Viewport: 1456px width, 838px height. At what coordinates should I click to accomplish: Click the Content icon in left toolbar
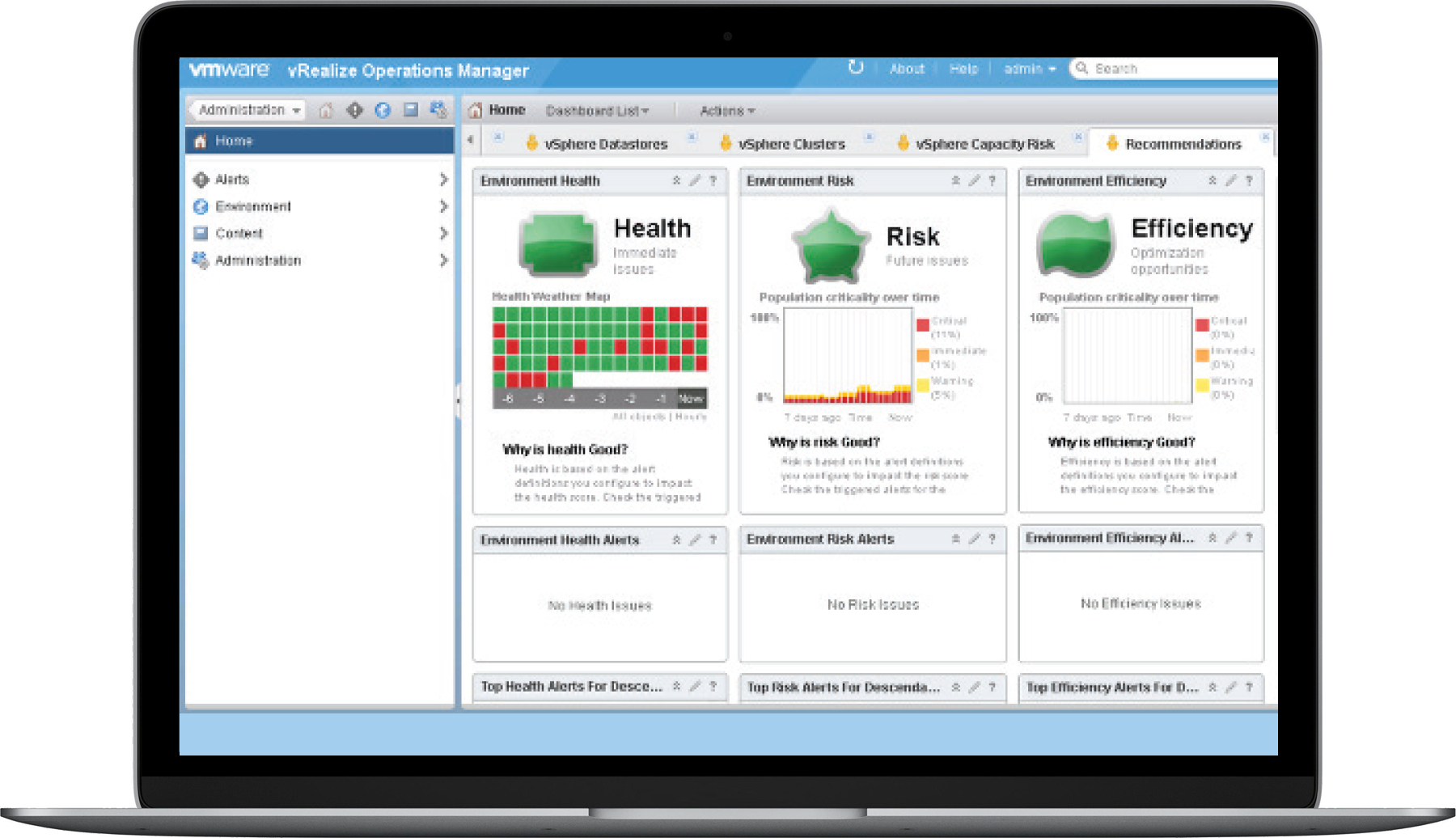(411, 109)
